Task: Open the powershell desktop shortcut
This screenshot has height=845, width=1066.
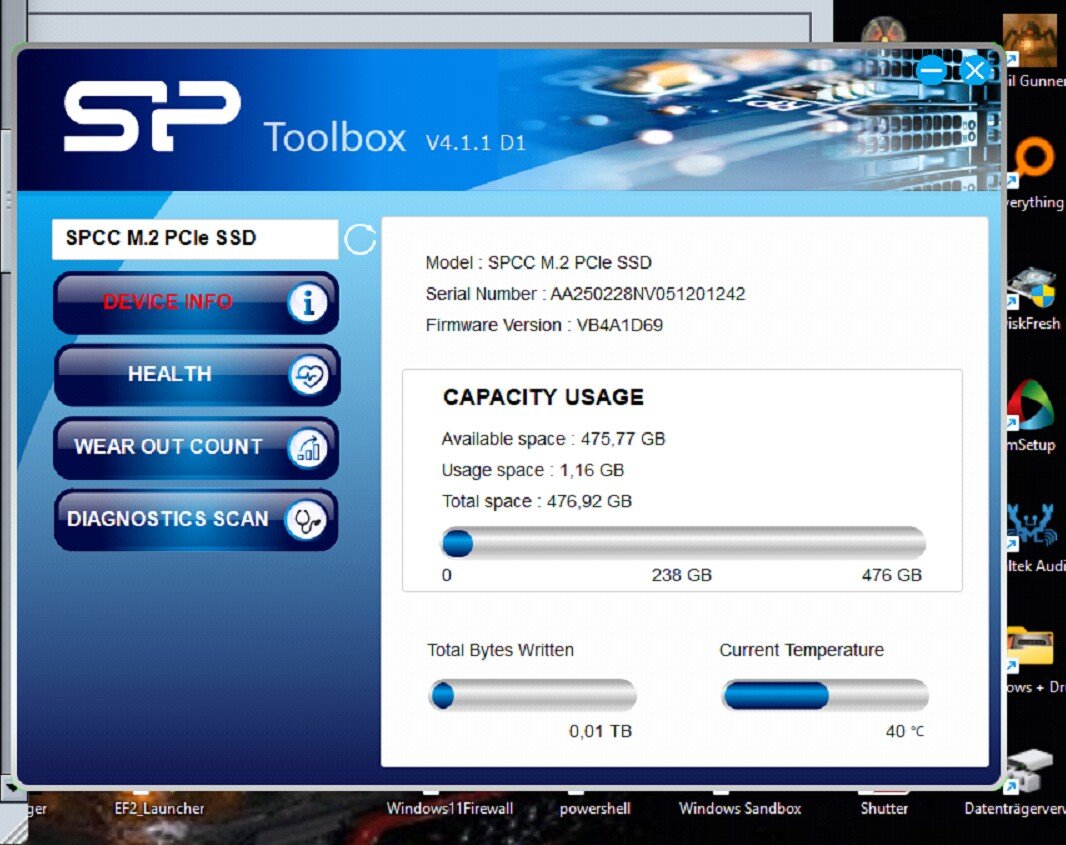Action: click(x=595, y=808)
